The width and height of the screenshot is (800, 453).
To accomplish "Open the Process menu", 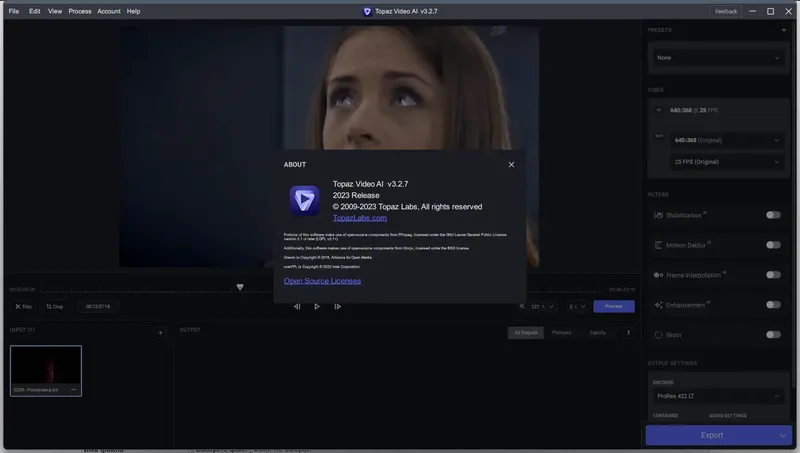I will tap(80, 11).
